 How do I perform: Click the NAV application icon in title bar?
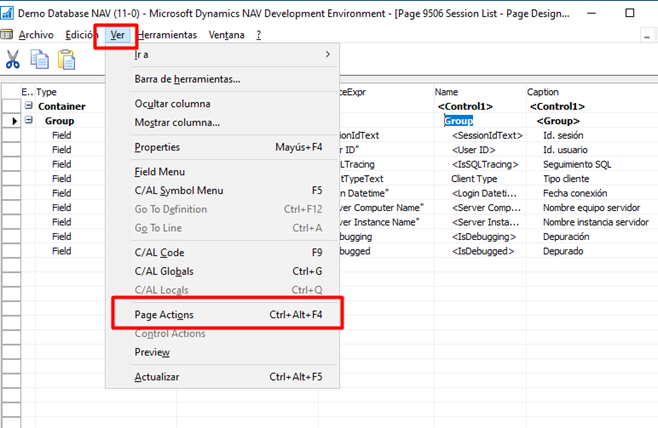pyautogui.click(x=7, y=13)
